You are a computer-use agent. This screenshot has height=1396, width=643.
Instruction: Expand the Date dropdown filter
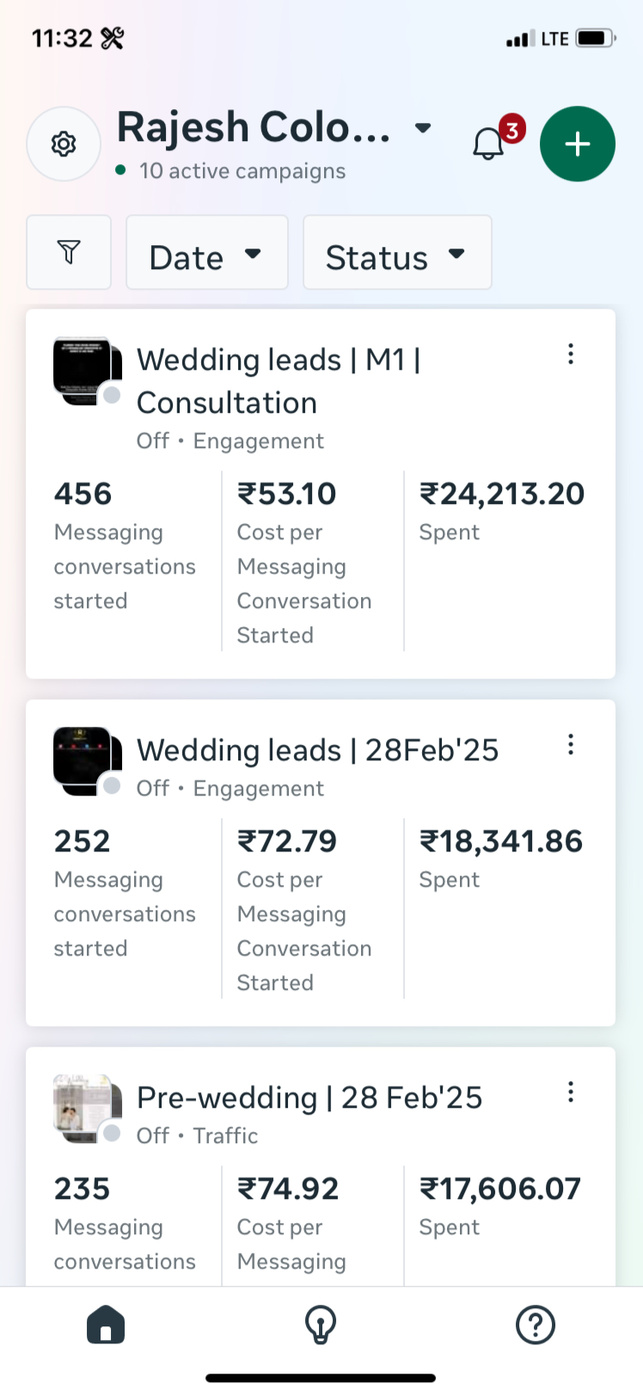coord(206,253)
